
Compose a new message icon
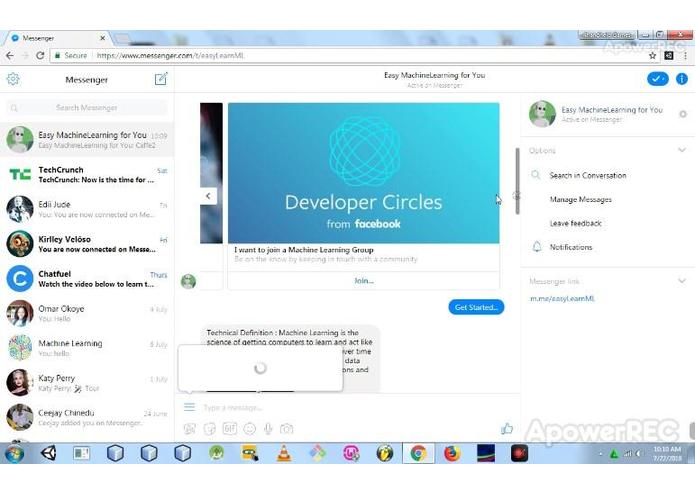pos(161,79)
